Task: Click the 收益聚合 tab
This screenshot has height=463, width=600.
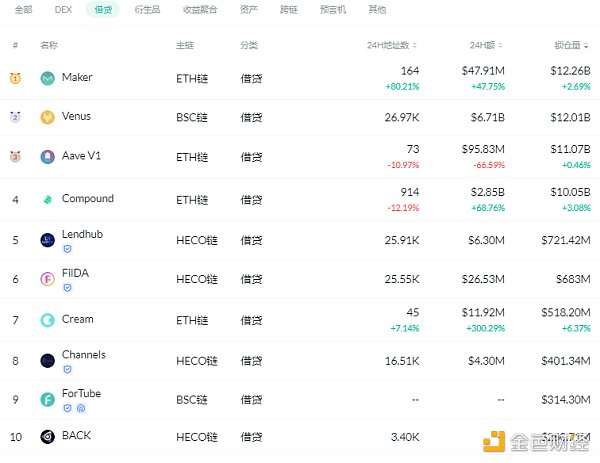Action: 197,10
